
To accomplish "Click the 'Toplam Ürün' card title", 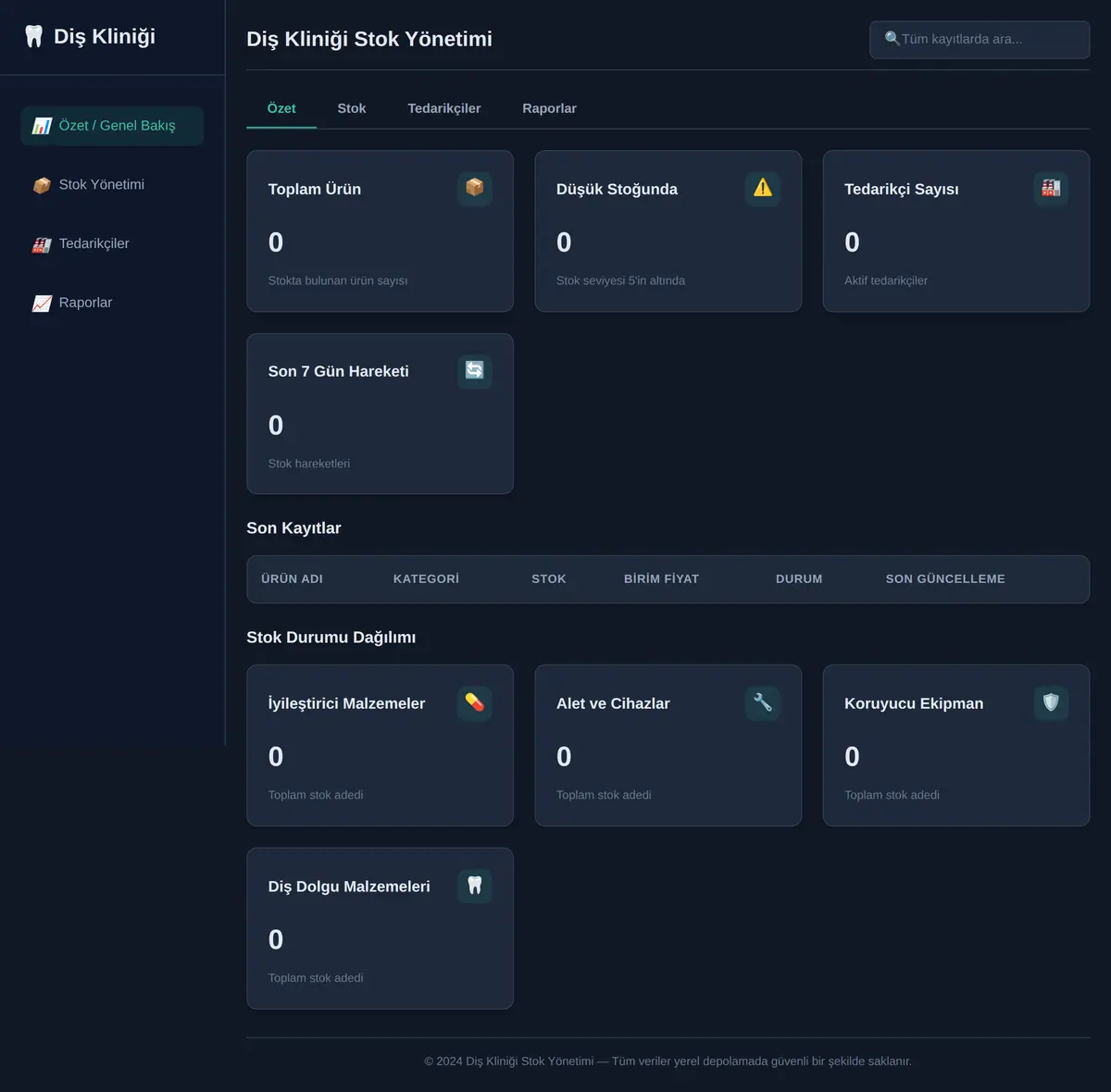I will (x=315, y=189).
